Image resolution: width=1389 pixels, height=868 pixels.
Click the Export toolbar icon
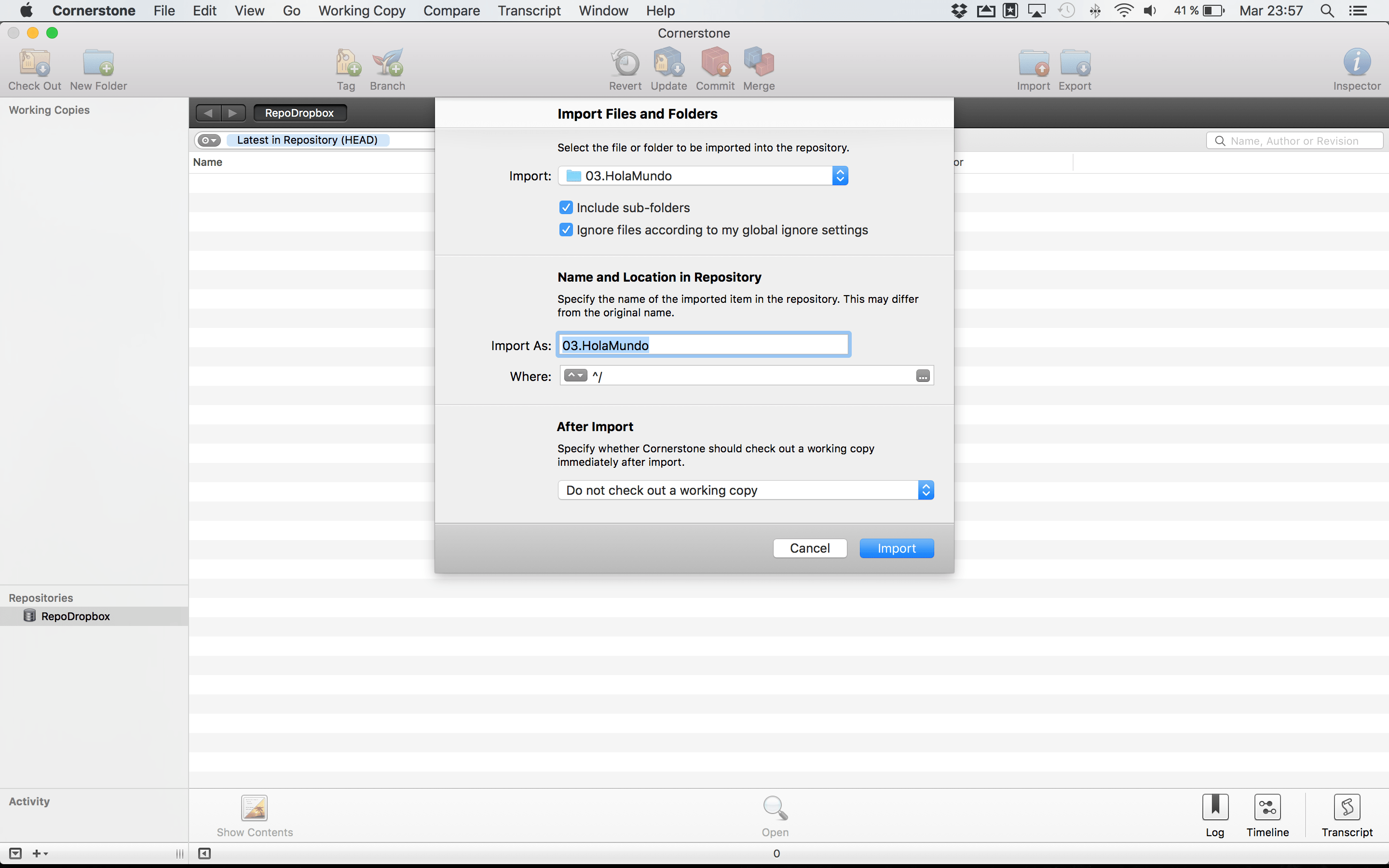[1075, 63]
